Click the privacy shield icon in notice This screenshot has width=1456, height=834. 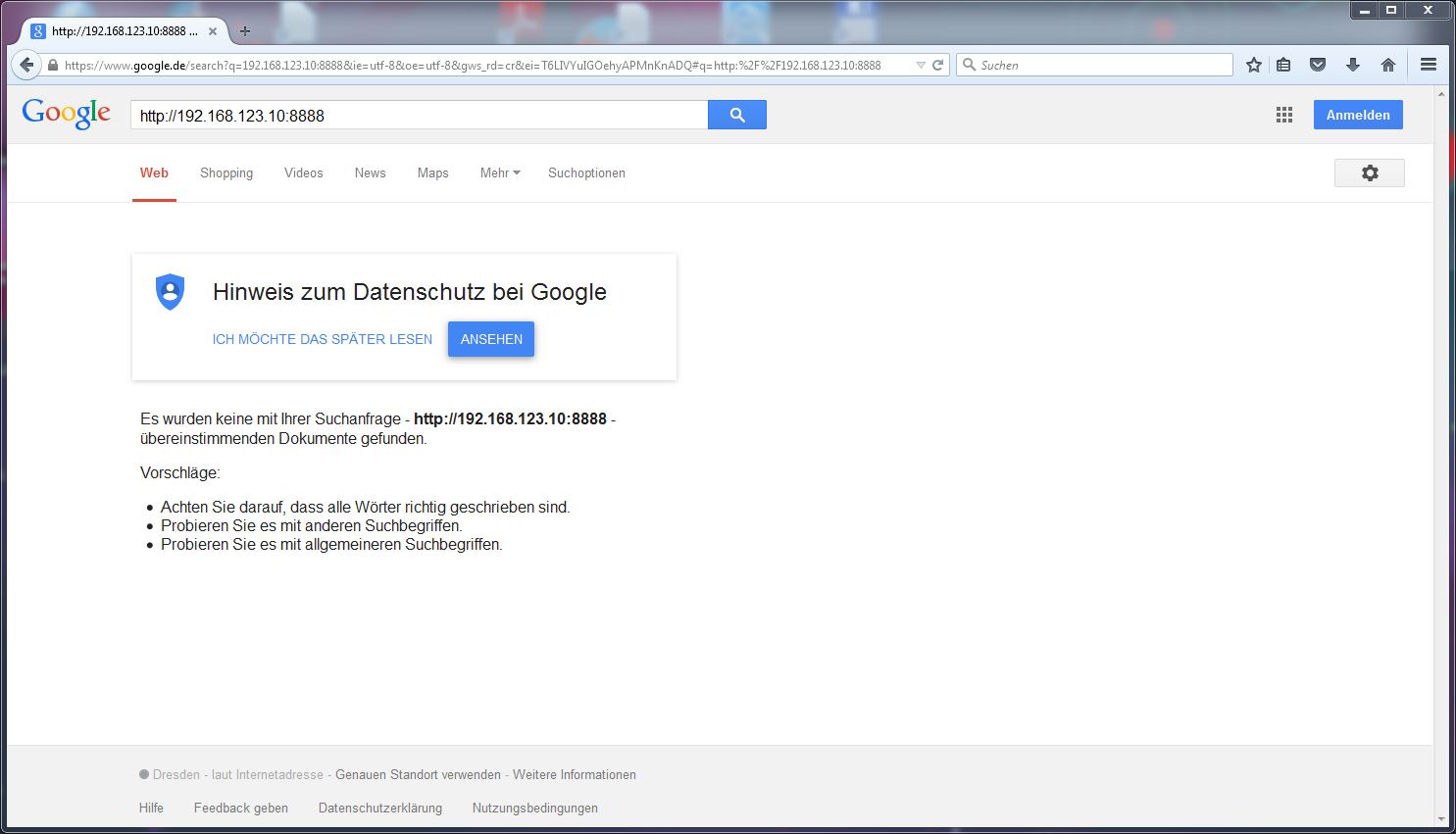tap(171, 292)
